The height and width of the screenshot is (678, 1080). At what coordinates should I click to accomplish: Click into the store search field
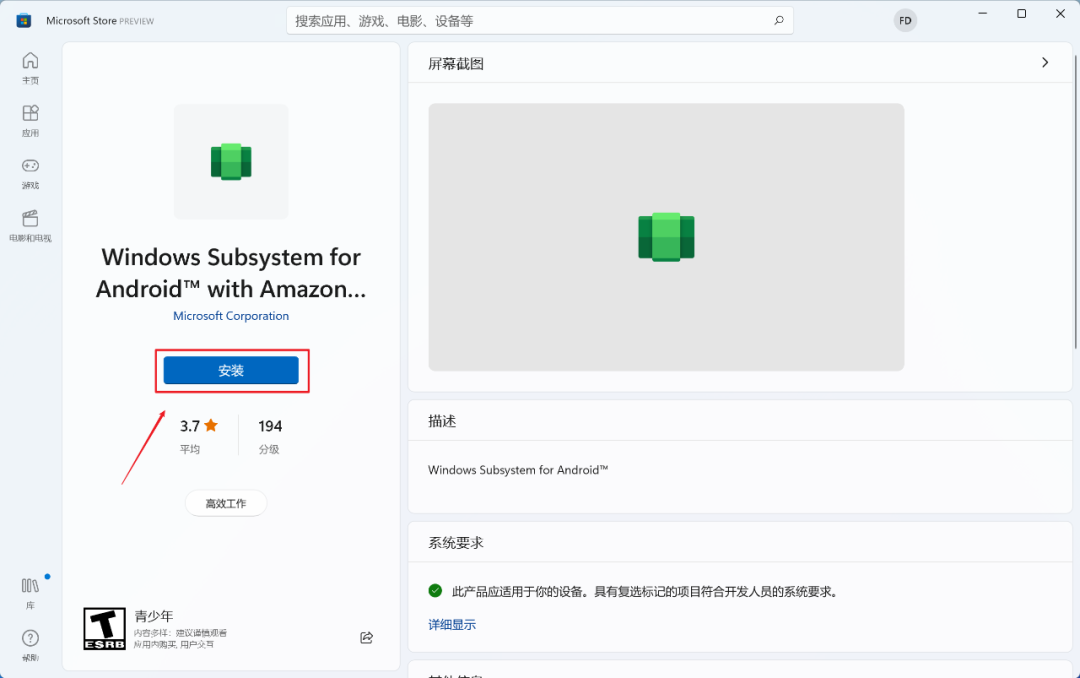point(530,21)
